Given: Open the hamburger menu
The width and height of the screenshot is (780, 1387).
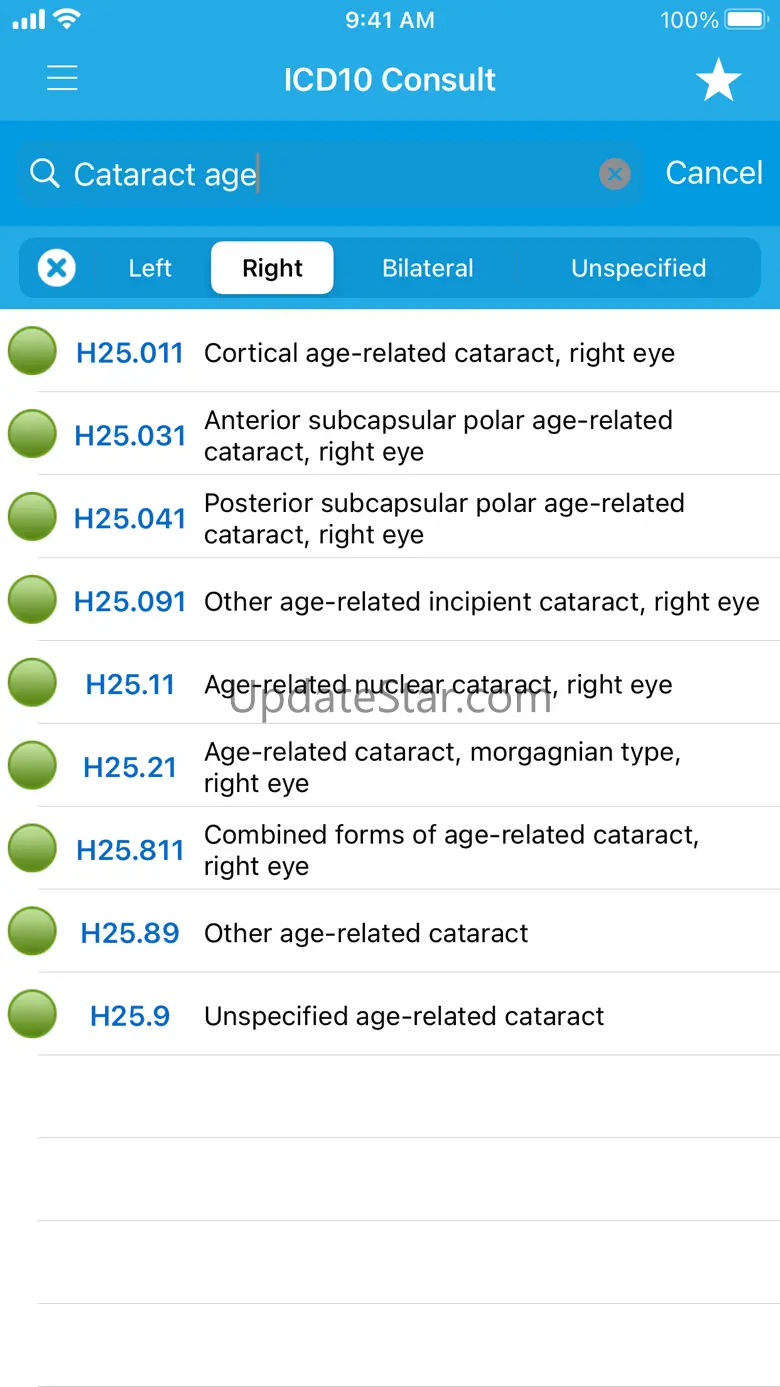Looking at the screenshot, I should point(62,79).
